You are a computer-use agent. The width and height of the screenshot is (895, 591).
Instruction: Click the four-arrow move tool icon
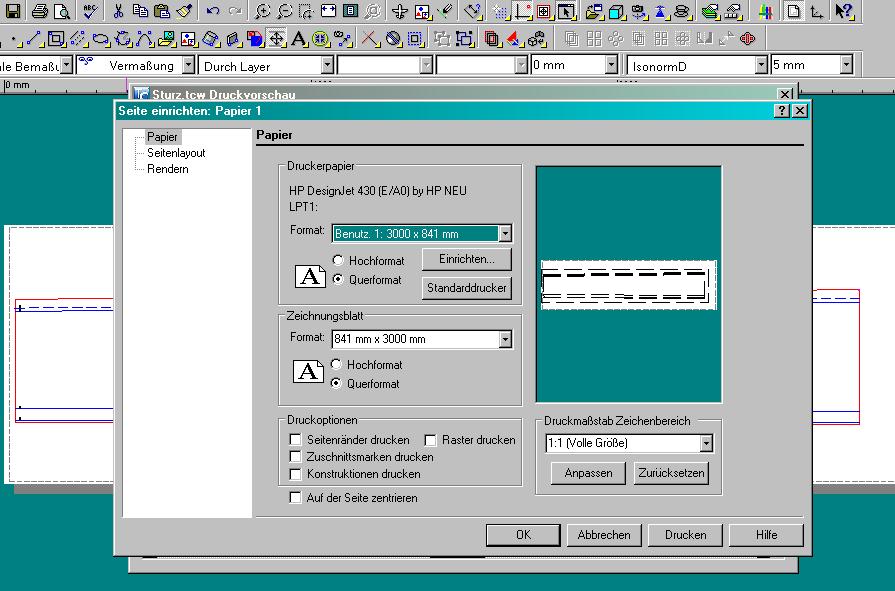[x=277, y=39]
